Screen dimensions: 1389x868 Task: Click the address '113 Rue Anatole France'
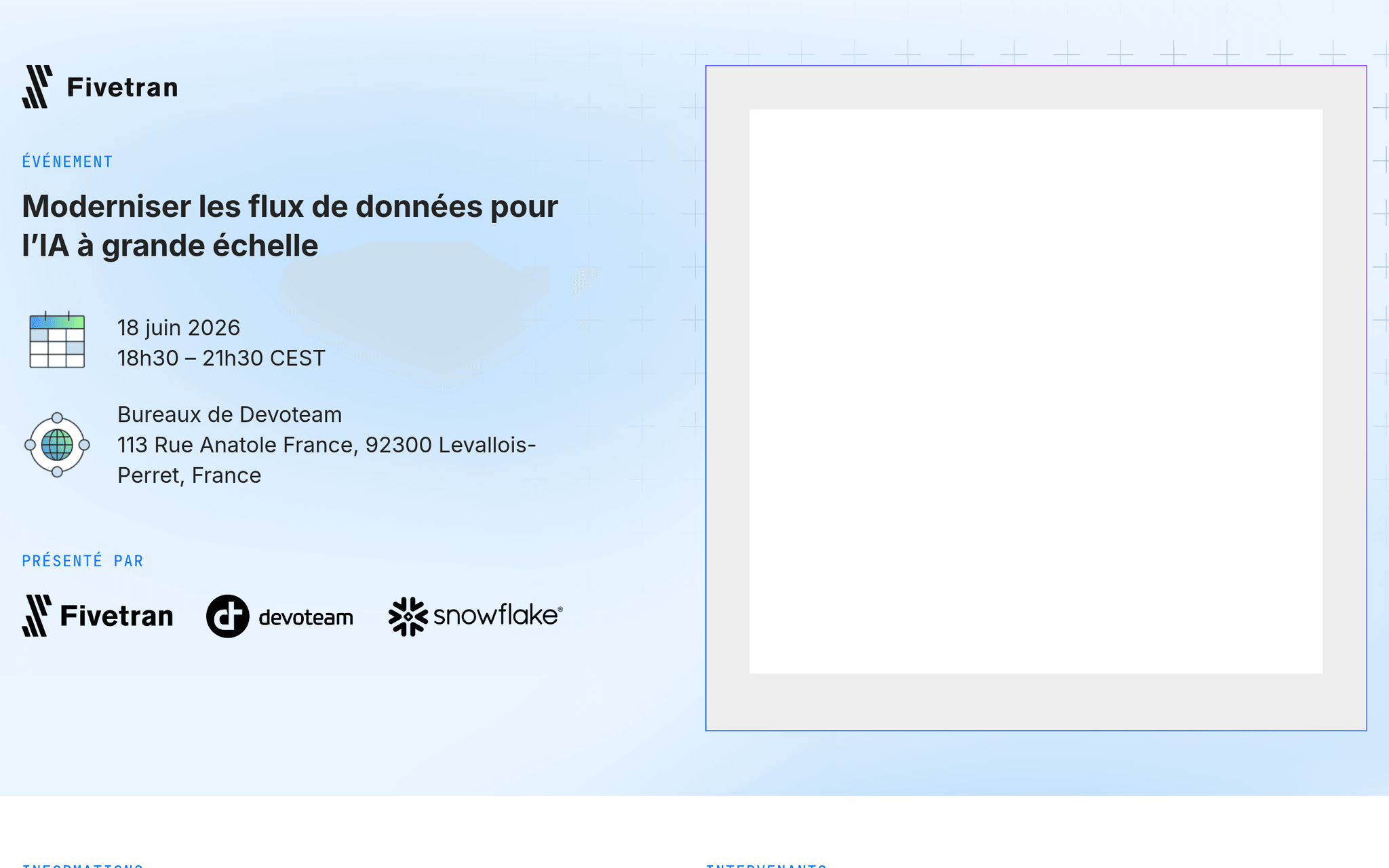tap(237, 445)
